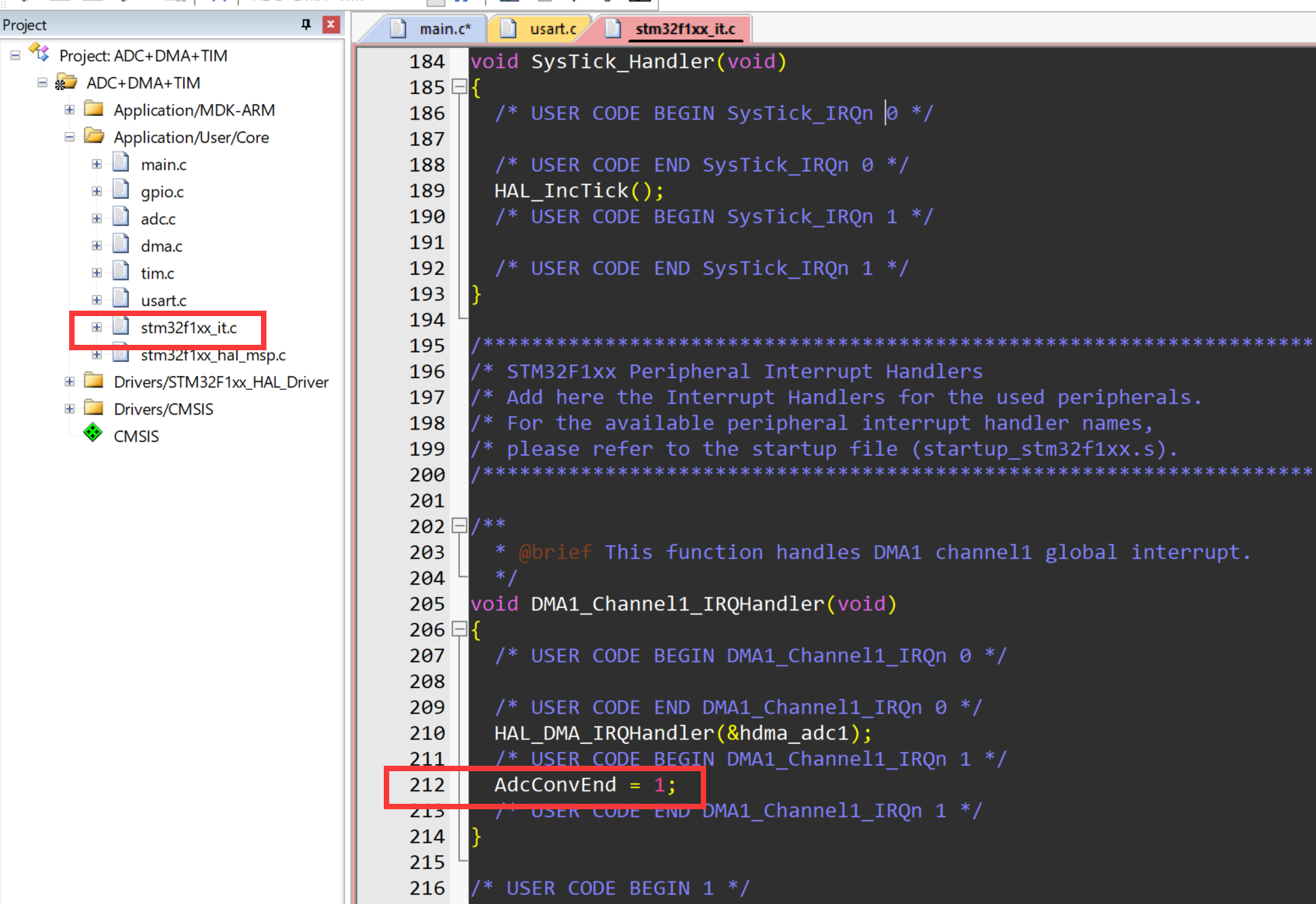Click the ADC+DMA+TIM target folder icon
Screen dimensions: 1316x904
click(66, 82)
